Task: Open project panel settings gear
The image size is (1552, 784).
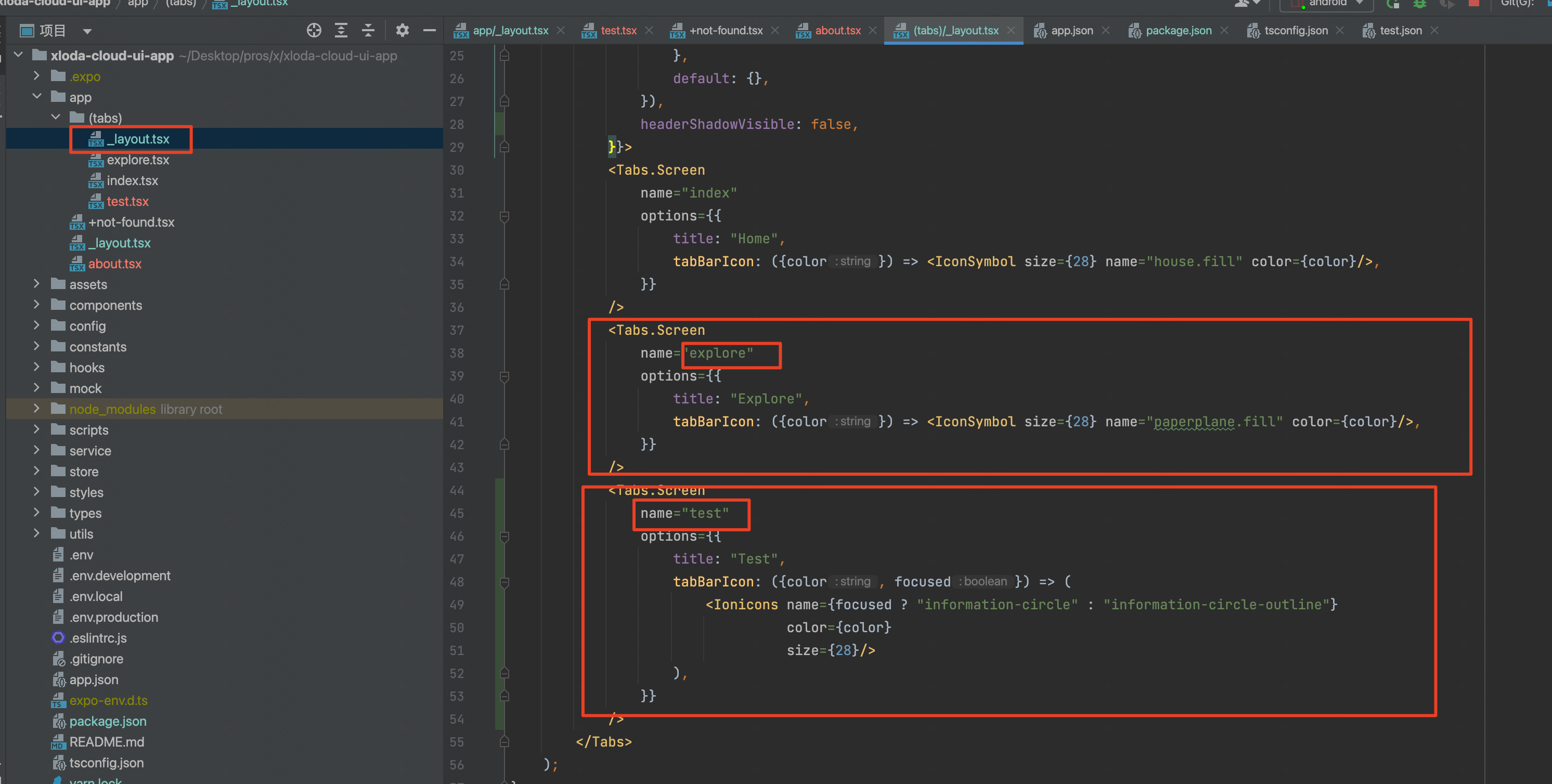Action: (402, 31)
